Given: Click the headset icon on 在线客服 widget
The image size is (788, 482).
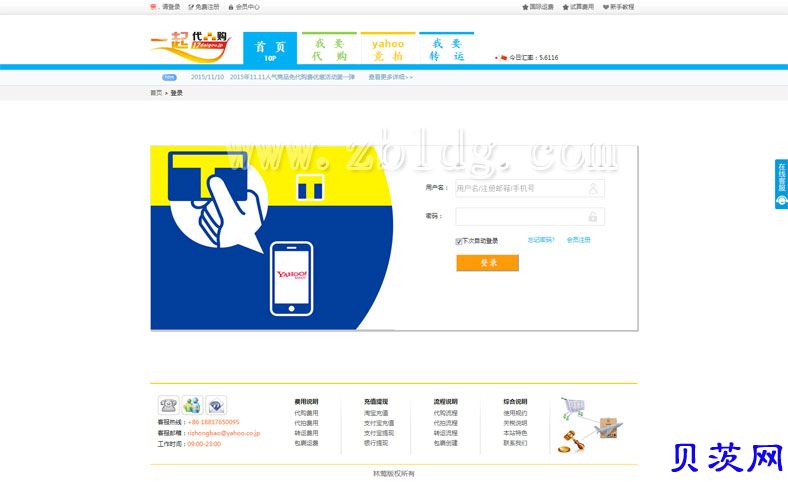Looking at the screenshot, I should click(x=781, y=201).
